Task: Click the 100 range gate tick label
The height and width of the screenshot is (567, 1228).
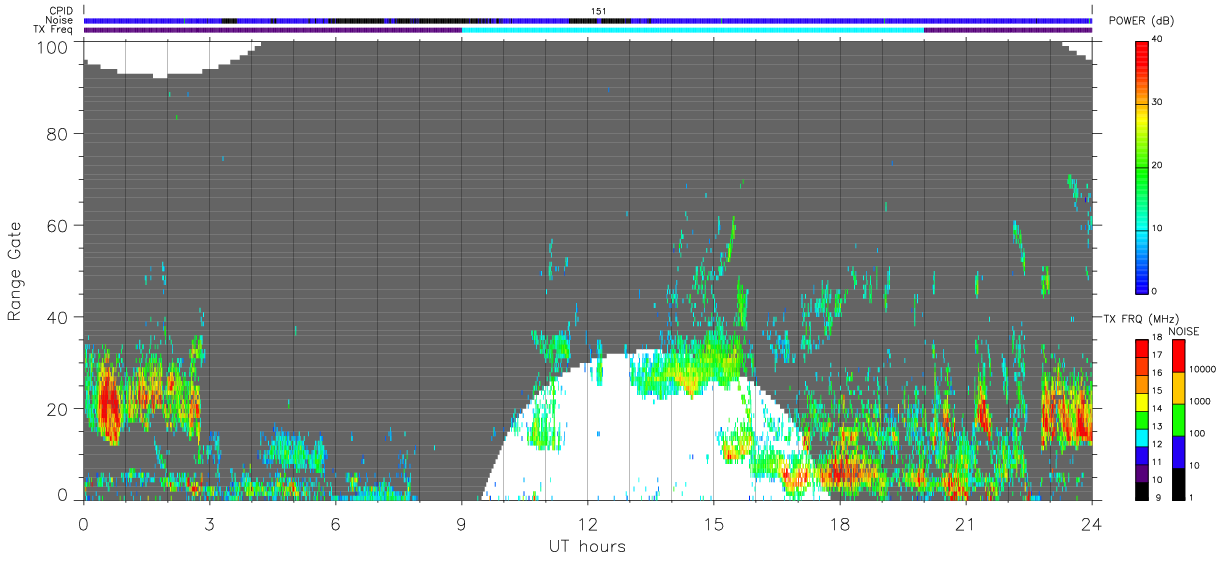Action: tap(52, 46)
